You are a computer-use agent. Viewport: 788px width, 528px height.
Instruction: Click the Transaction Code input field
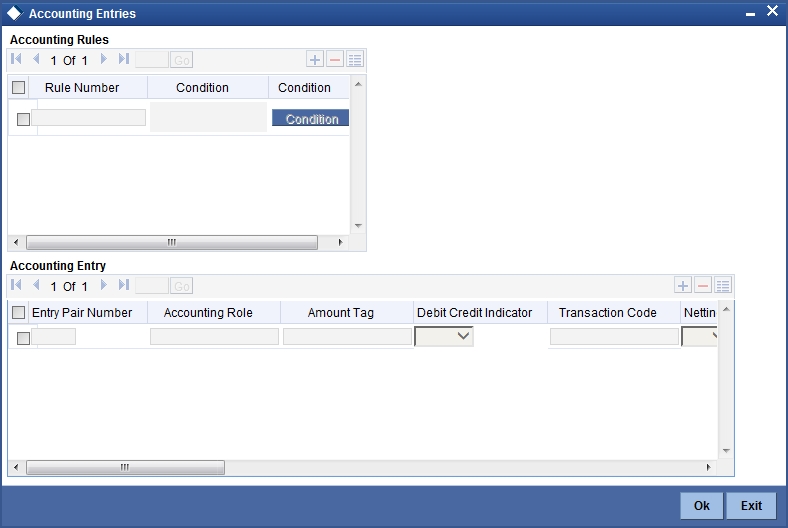point(614,337)
